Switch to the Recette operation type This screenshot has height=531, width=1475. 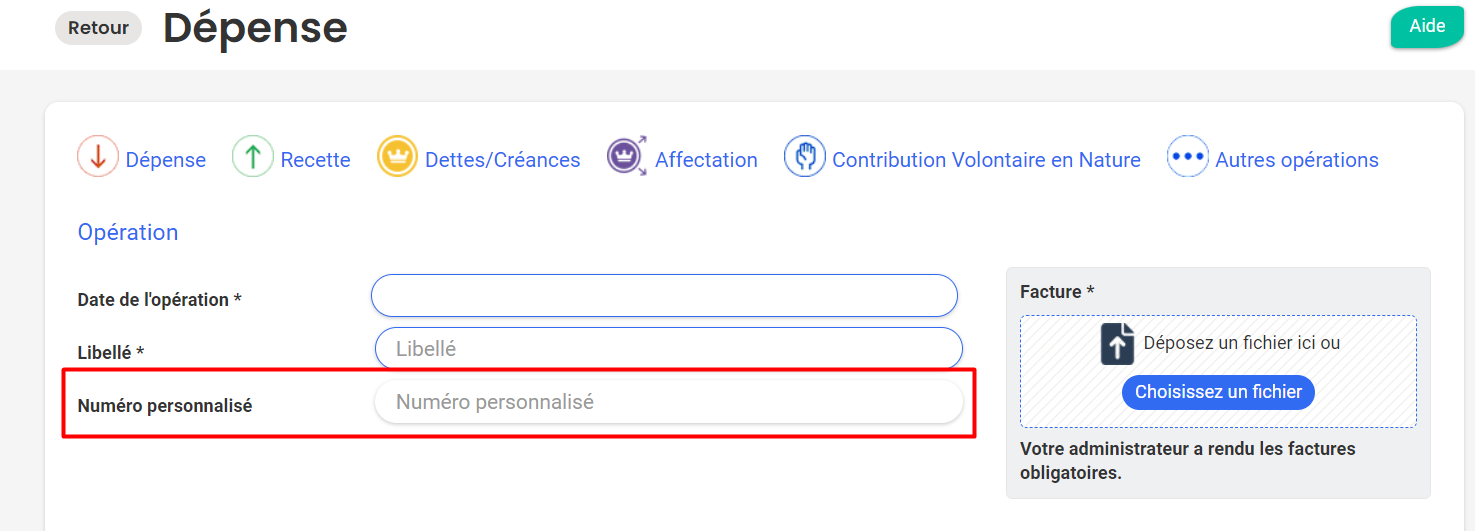tap(315, 160)
